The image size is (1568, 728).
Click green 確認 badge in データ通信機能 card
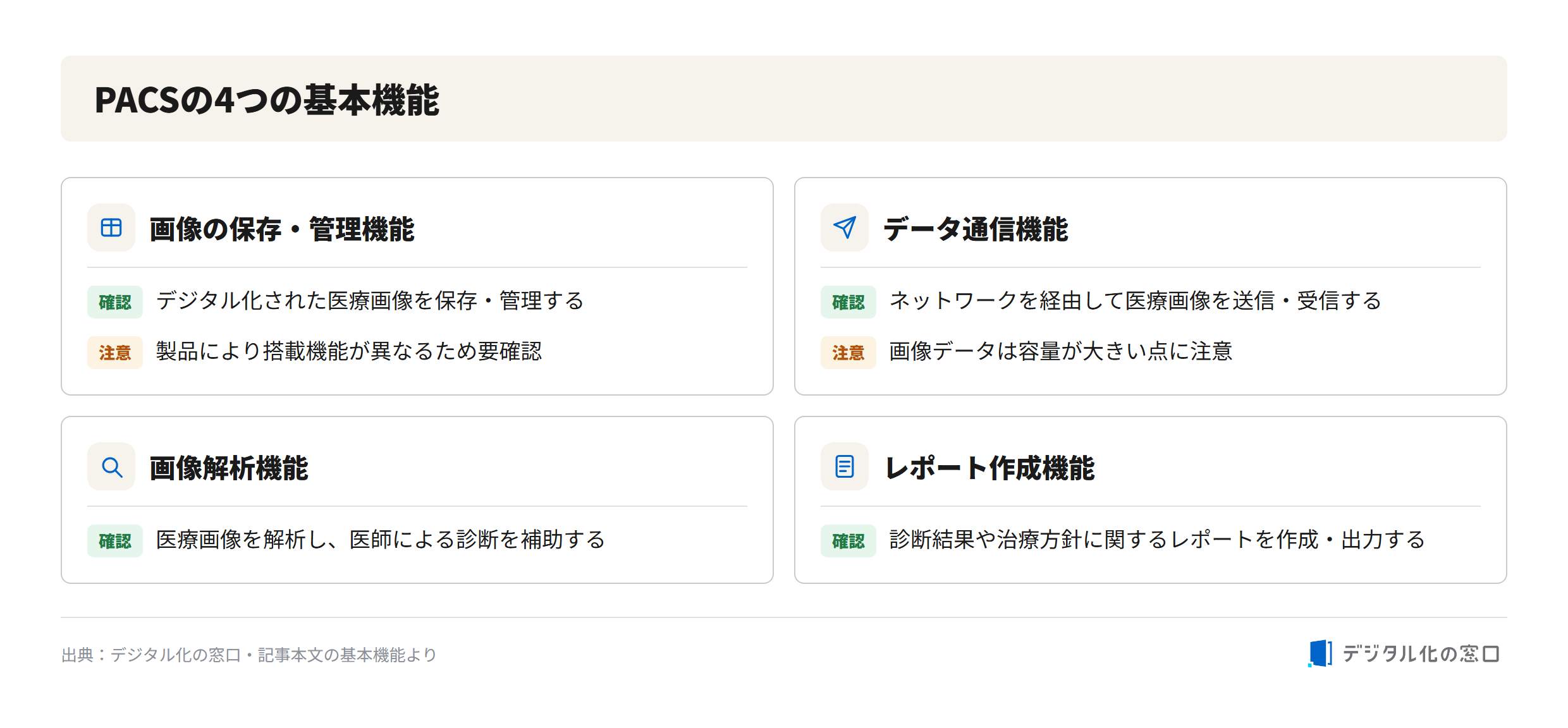848,302
